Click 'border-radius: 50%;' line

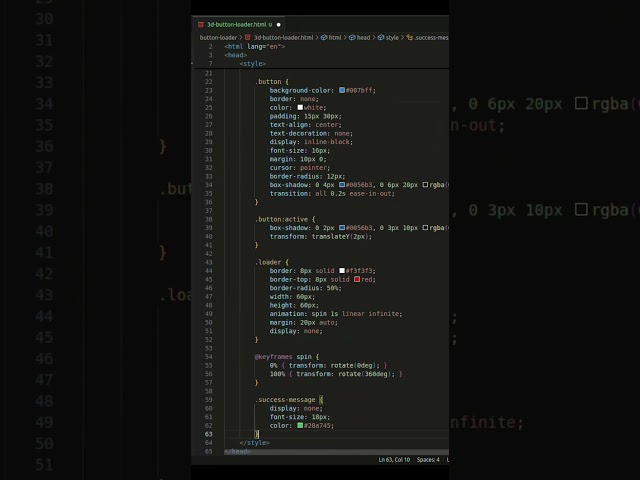point(305,288)
